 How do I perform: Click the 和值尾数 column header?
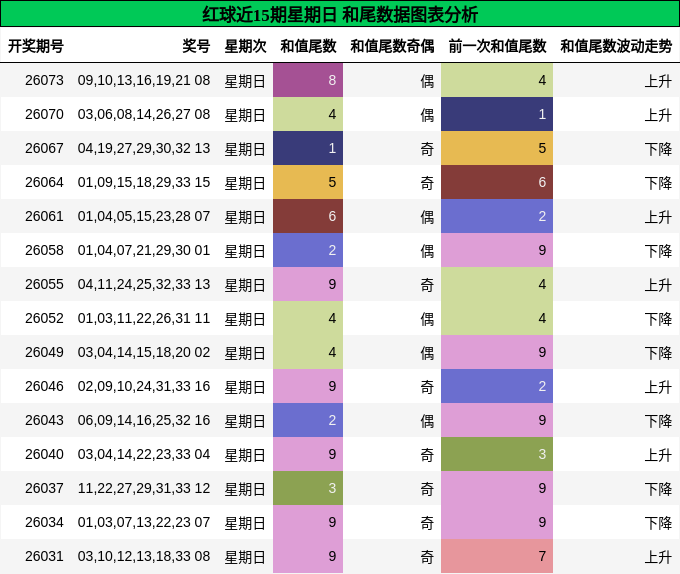[308, 46]
